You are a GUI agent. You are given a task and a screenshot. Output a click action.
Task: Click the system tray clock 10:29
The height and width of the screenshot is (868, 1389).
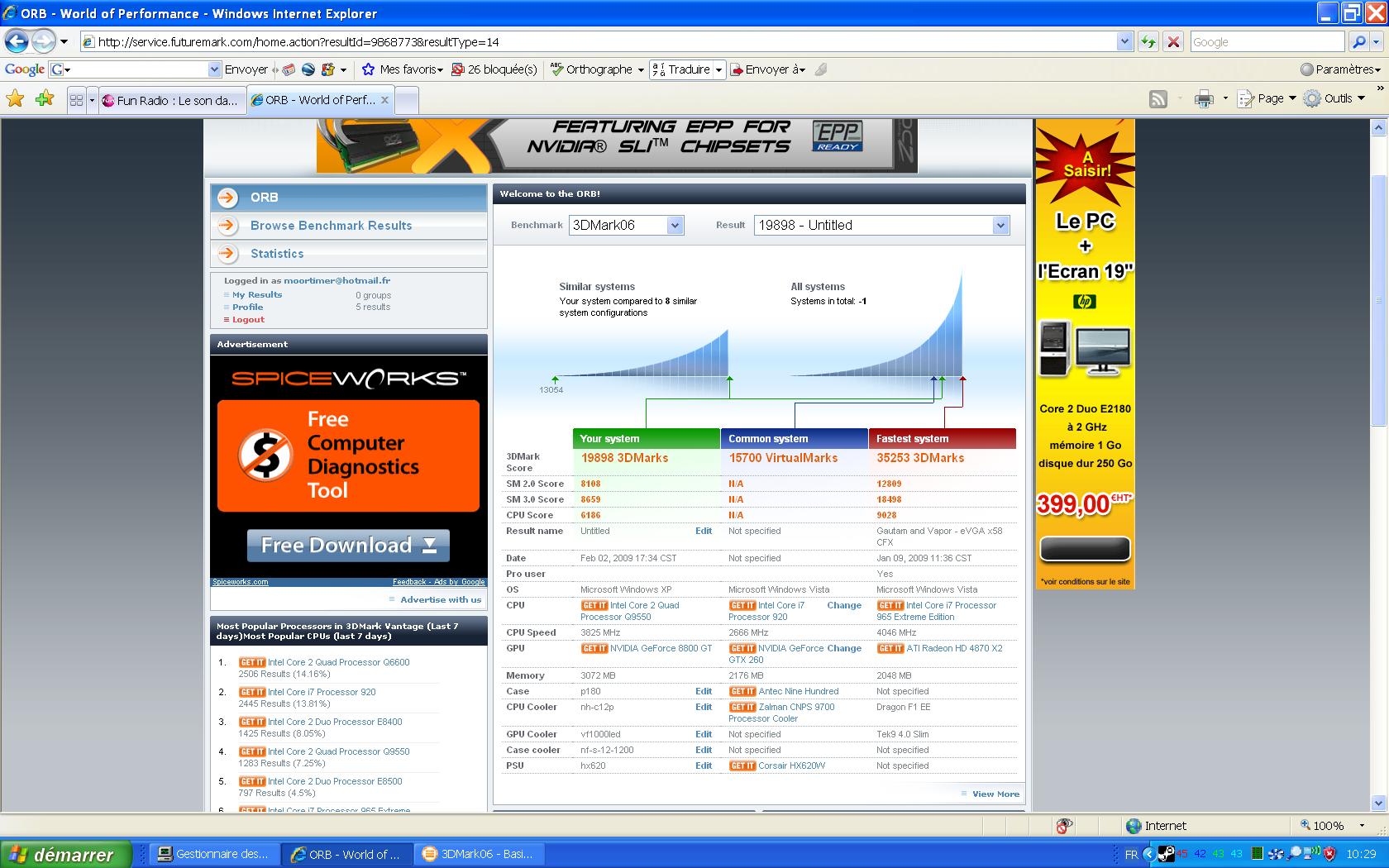1362,854
